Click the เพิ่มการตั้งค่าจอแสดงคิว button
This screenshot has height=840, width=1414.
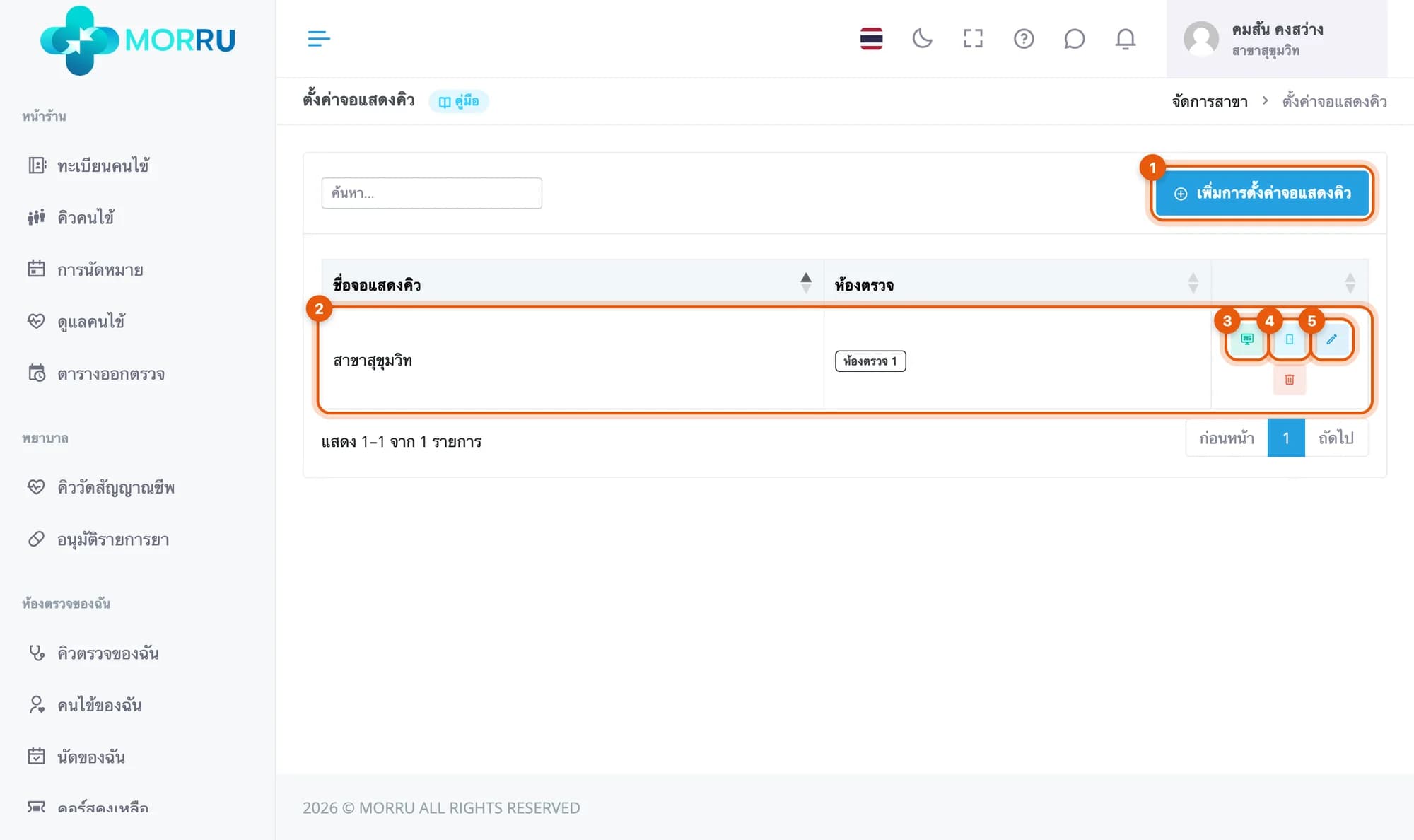click(x=1263, y=193)
